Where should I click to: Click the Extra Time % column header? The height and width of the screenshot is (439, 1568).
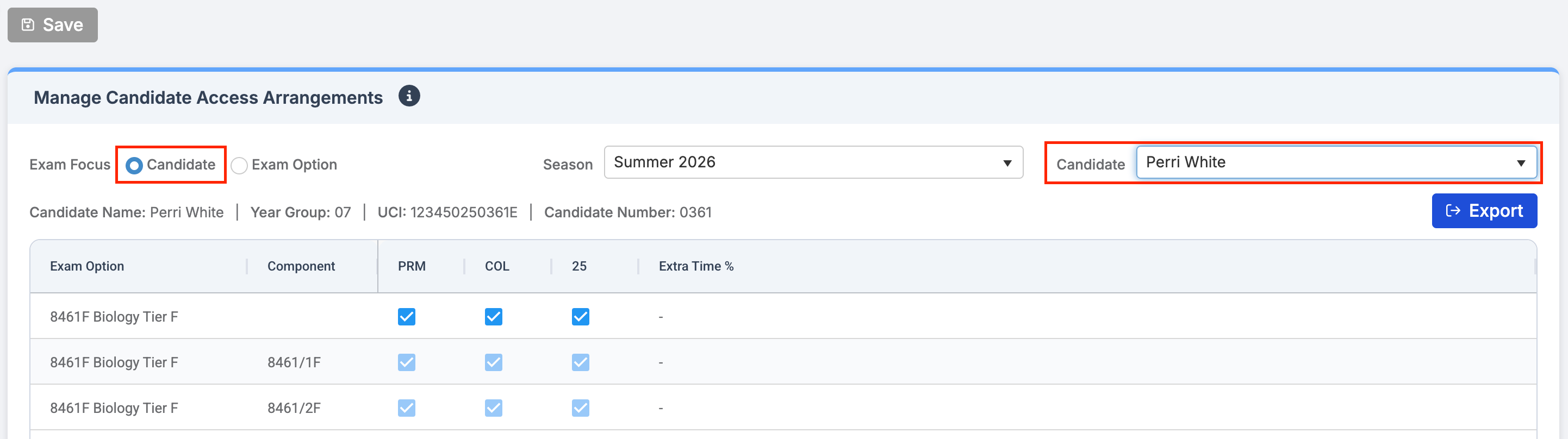(696, 266)
